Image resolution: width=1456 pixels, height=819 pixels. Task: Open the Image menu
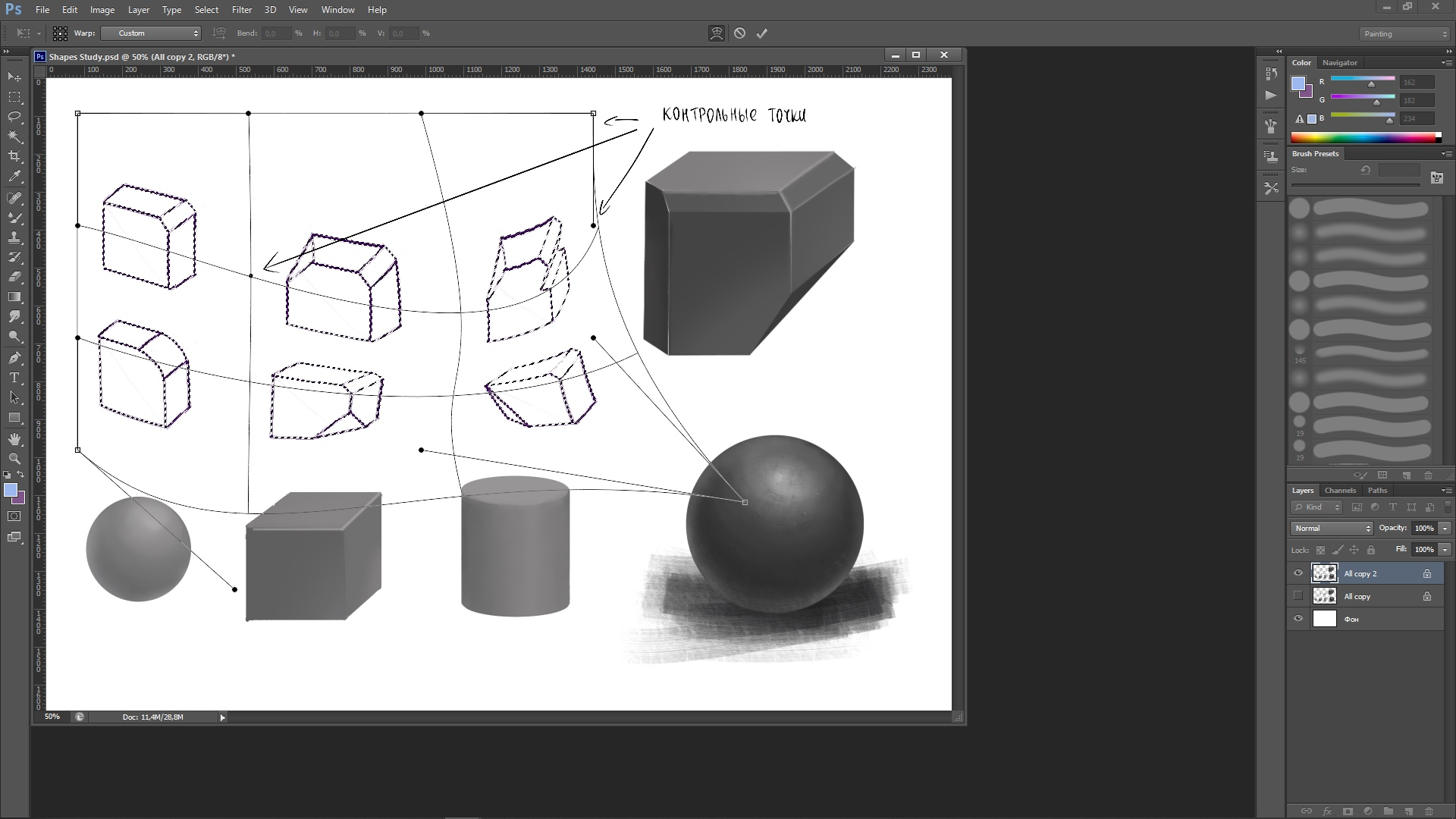click(102, 10)
